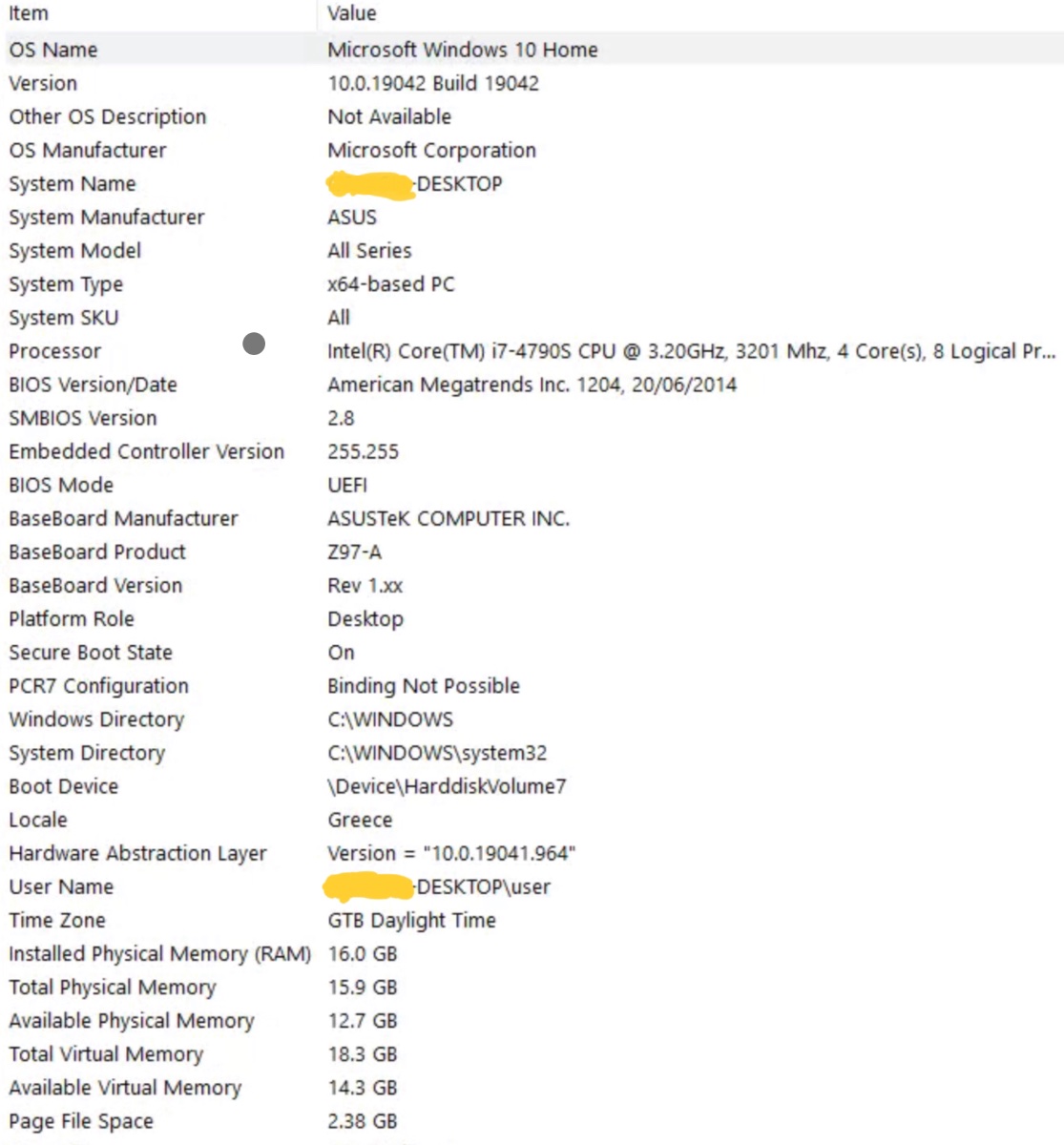Select the Time Zone row label
The image size is (1064, 1145).
57,920
